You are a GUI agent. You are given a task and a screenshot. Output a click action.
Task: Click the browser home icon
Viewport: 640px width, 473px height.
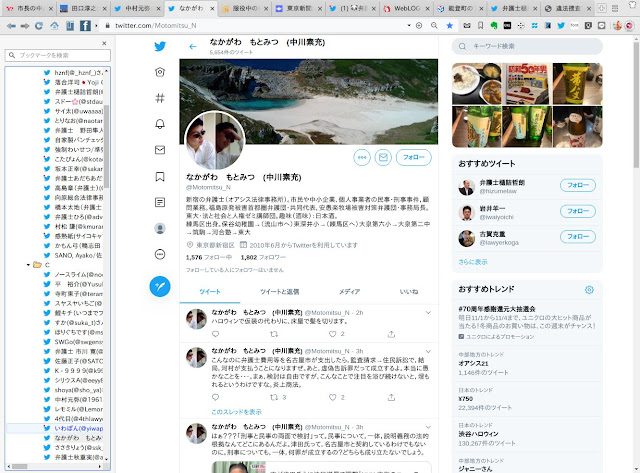tap(54, 26)
